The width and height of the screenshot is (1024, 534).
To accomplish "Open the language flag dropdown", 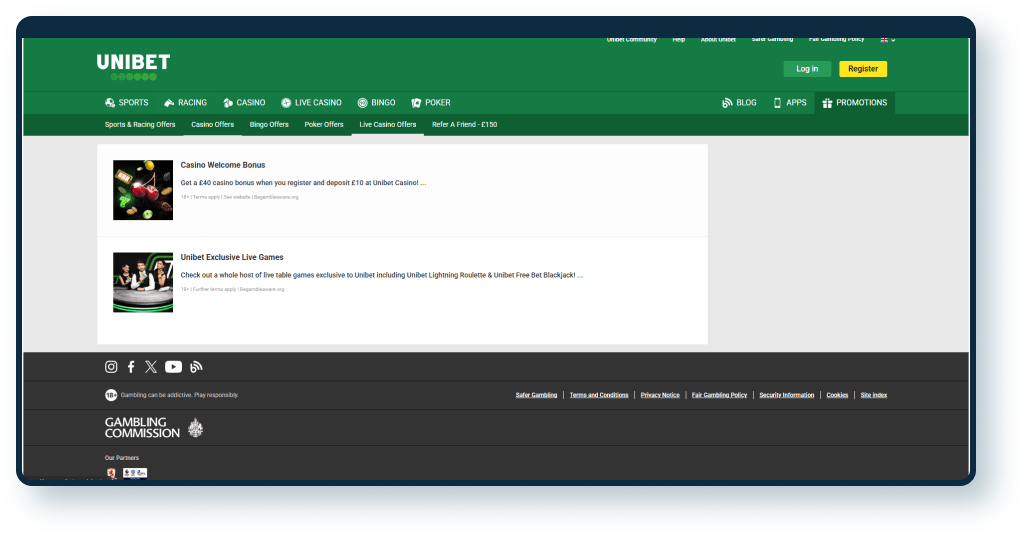I will 888,40.
